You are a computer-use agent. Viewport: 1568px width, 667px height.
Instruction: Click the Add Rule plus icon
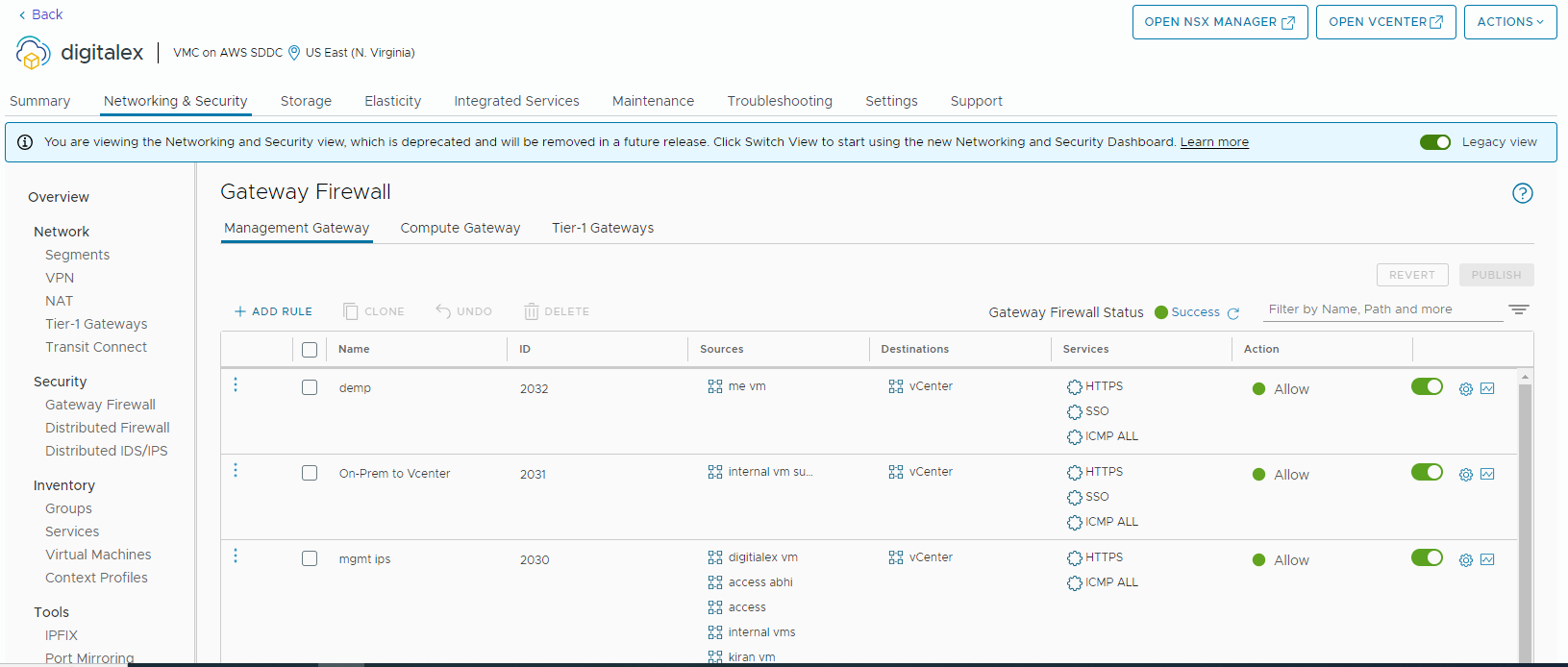pyautogui.click(x=240, y=311)
